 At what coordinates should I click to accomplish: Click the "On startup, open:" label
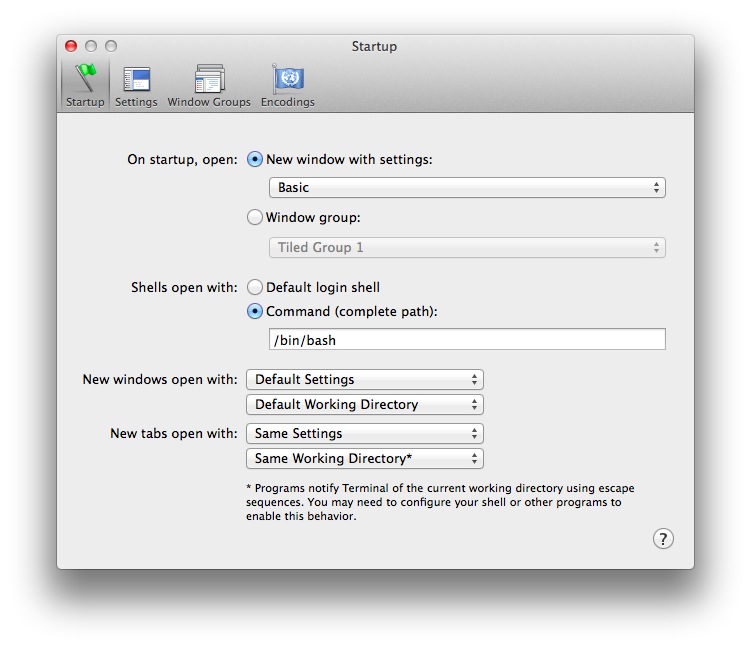click(x=182, y=159)
